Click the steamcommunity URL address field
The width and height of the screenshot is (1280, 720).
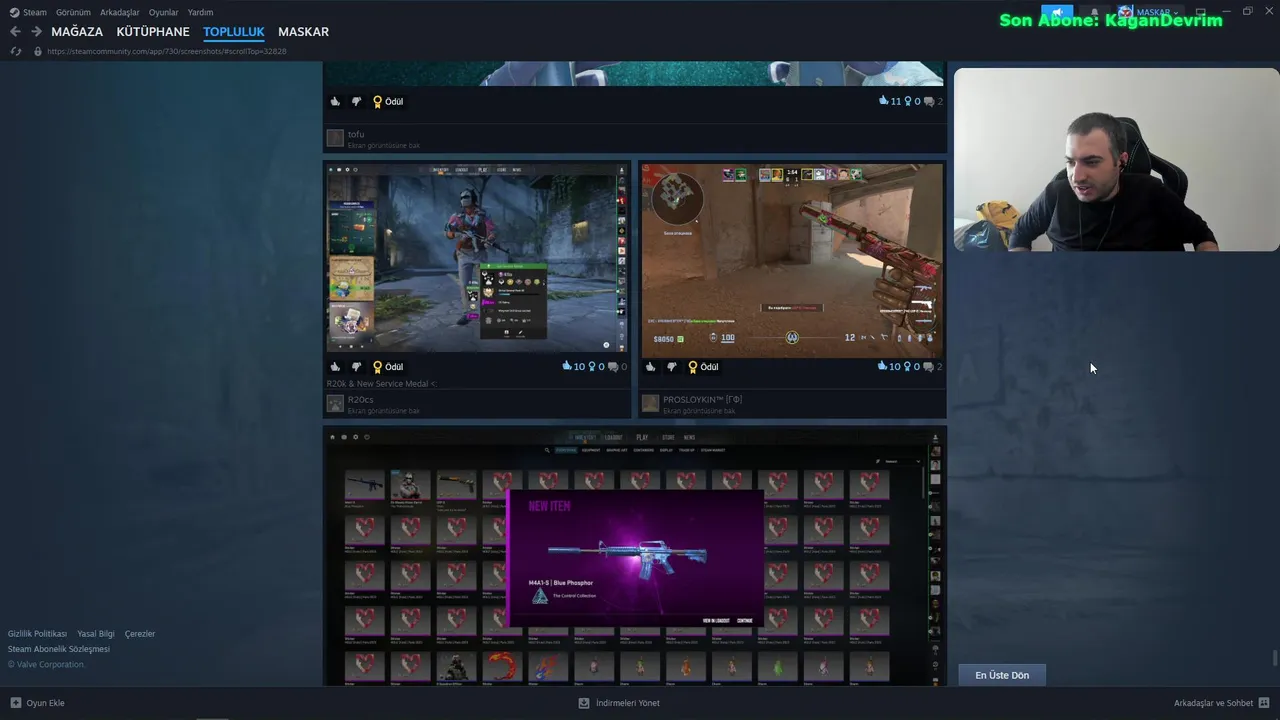(167, 51)
